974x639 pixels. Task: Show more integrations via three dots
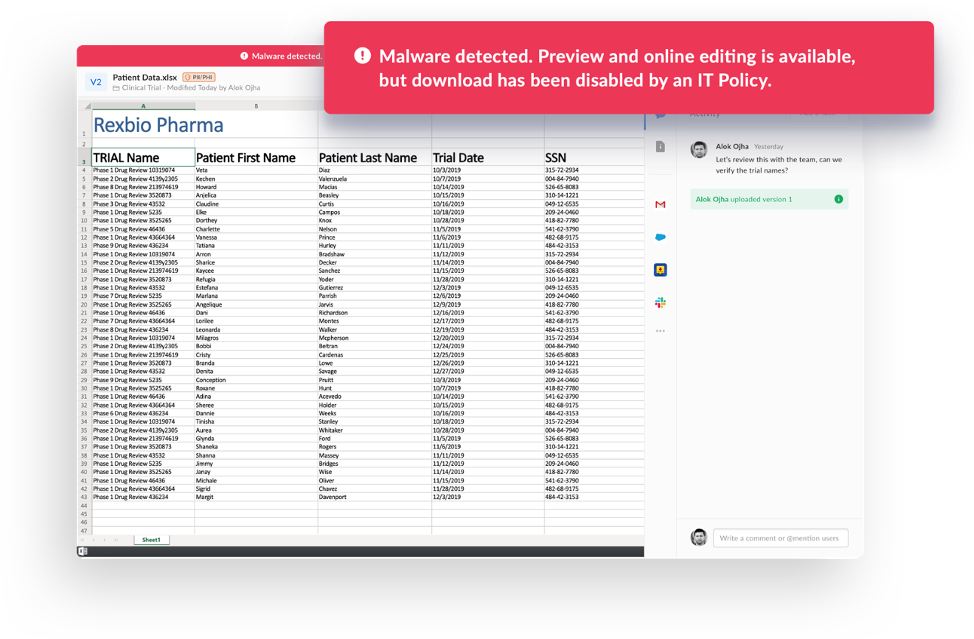coord(660,331)
